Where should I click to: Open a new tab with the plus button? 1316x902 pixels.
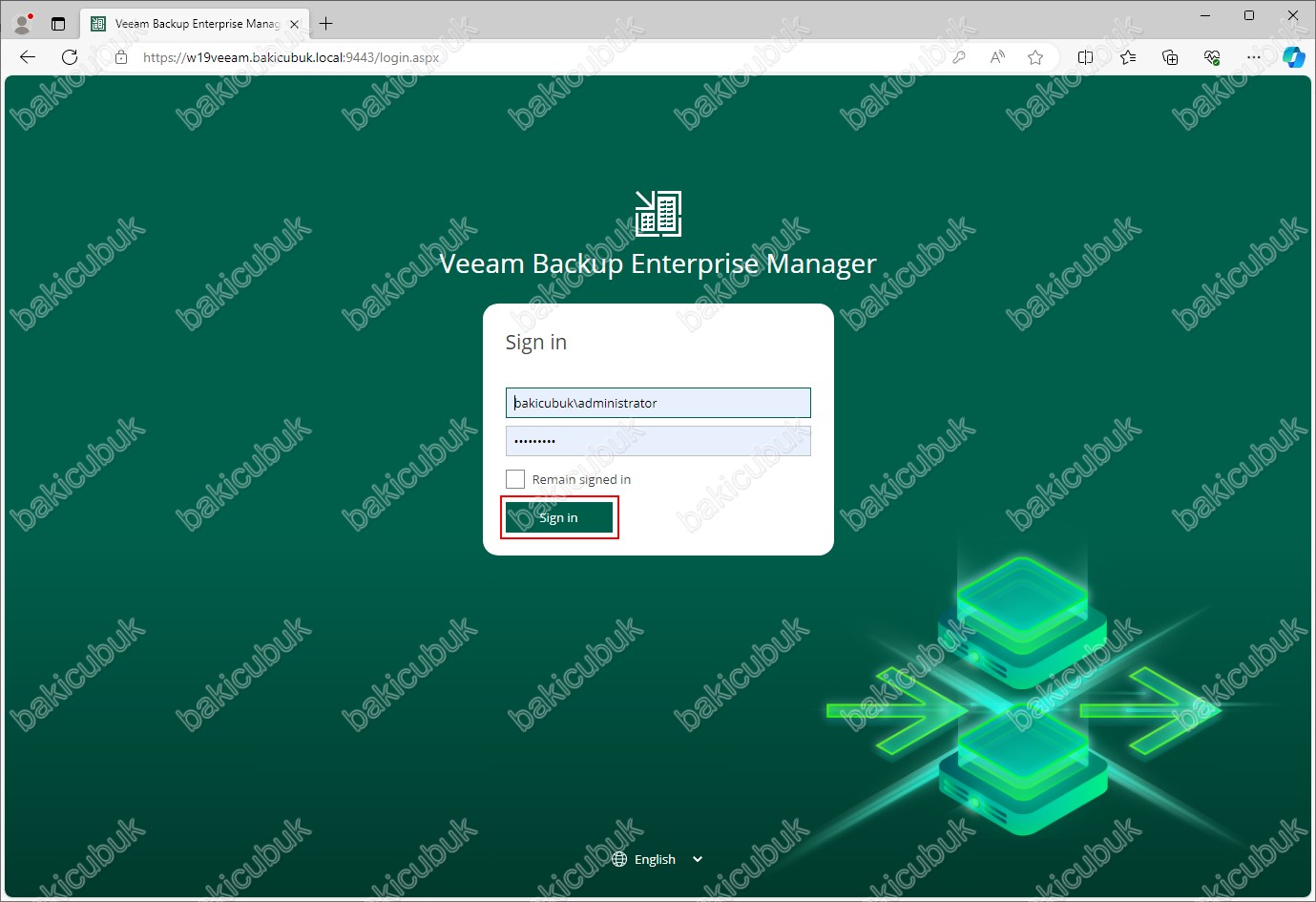326,24
